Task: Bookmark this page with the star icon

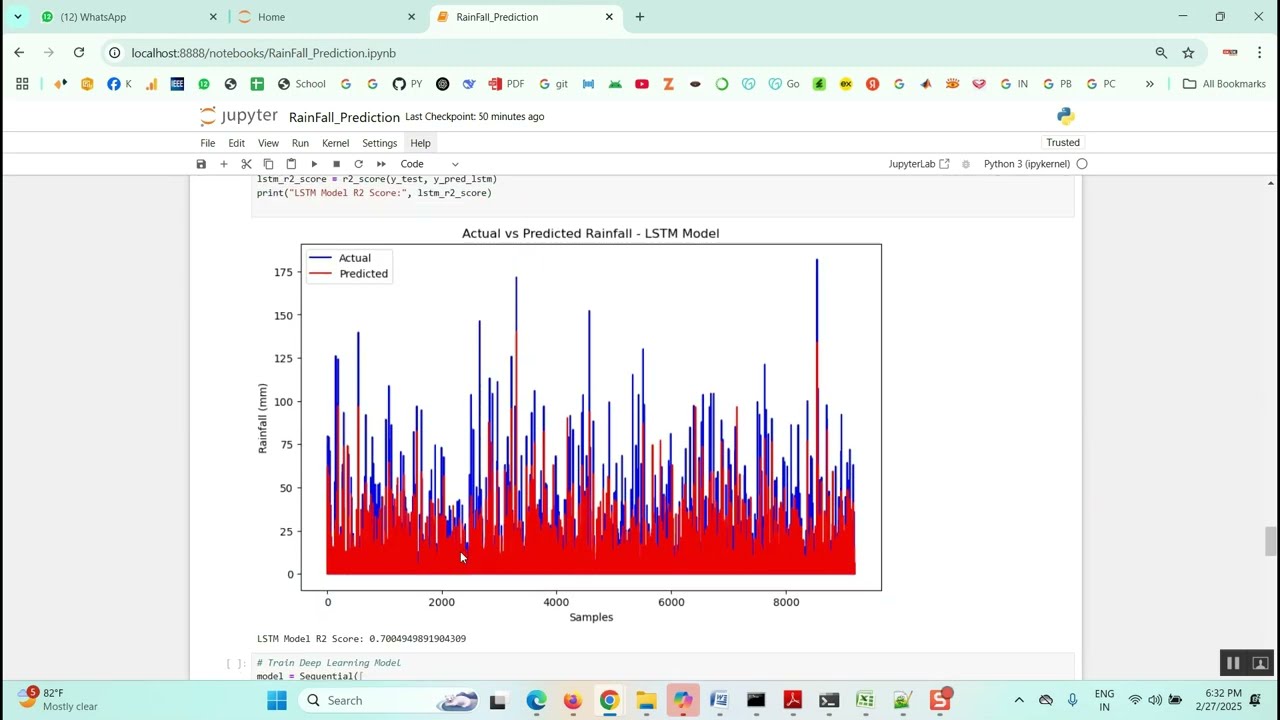Action: (1188, 53)
